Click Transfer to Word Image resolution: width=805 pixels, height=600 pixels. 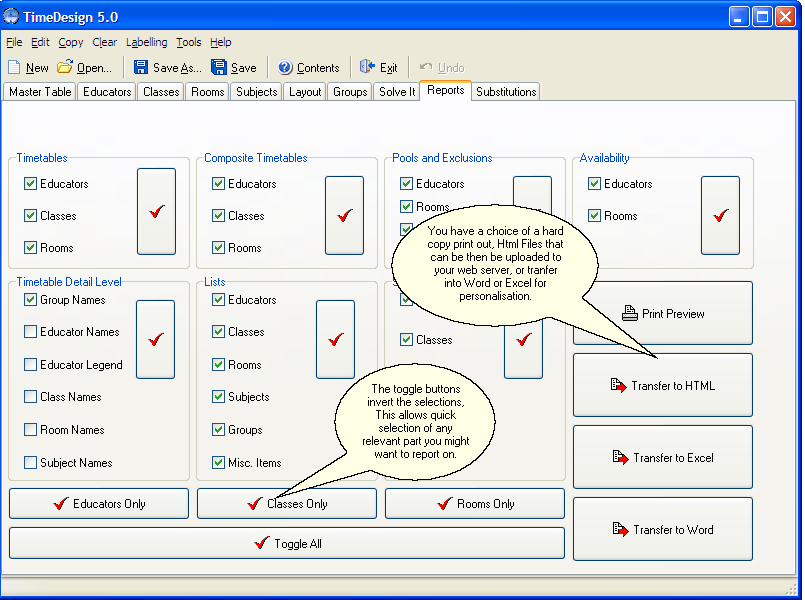[x=663, y=529]
